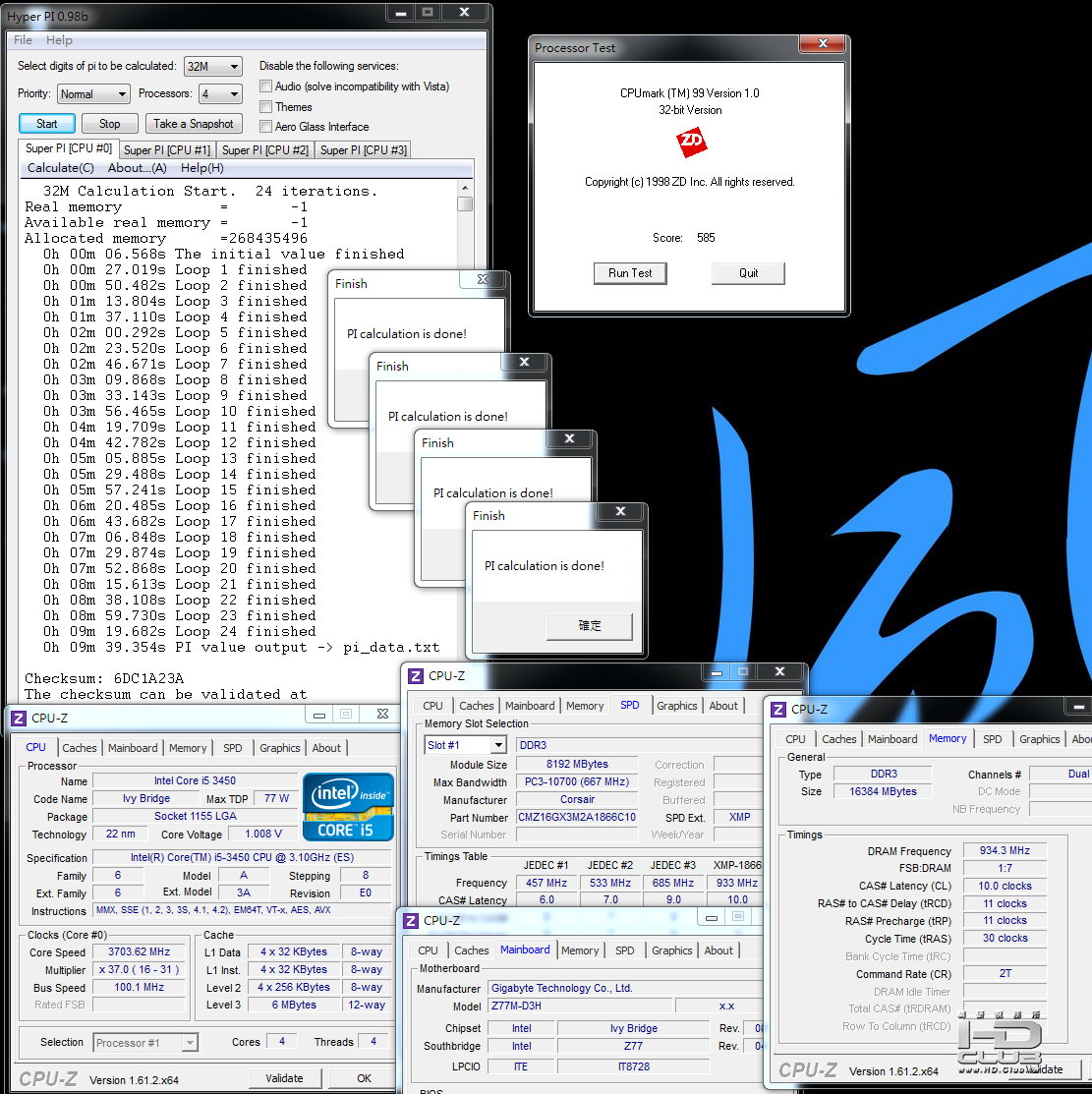Switch to Super PI [CPU #2] tab
Image resolution: width=1092 pixels, height=1094 pixels.
point(265,150)
